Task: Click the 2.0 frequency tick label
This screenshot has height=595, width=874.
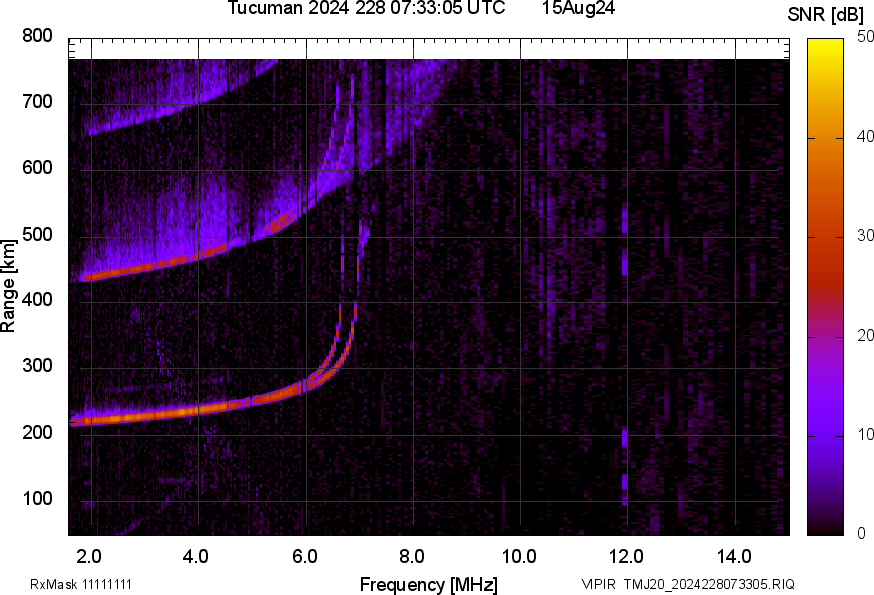Action: coord(90,555)
